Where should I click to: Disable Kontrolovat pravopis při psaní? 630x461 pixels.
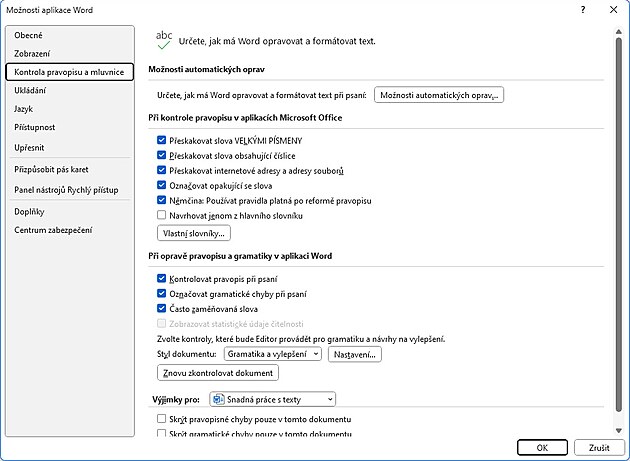point(162,279)
